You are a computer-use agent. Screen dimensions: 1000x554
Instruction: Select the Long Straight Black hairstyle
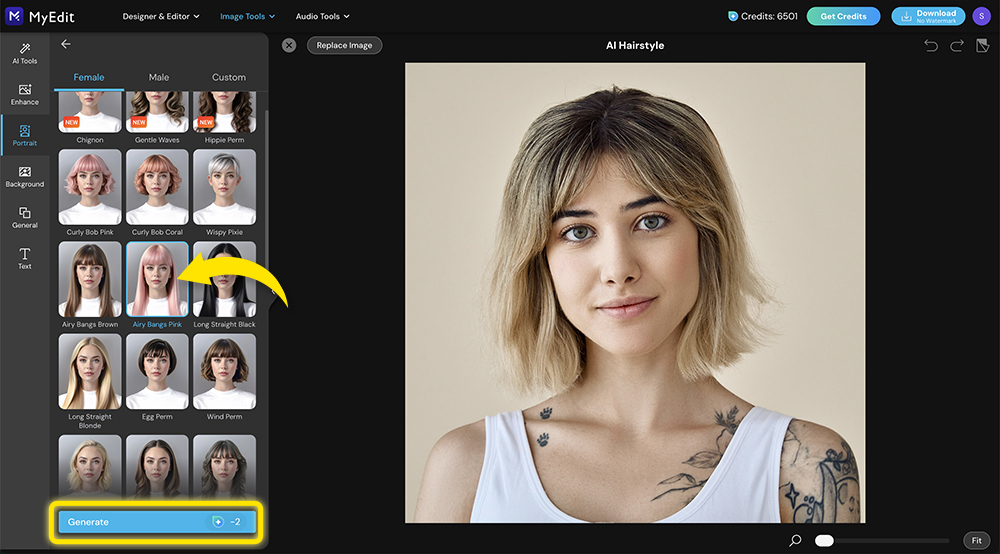pos(224,279)
